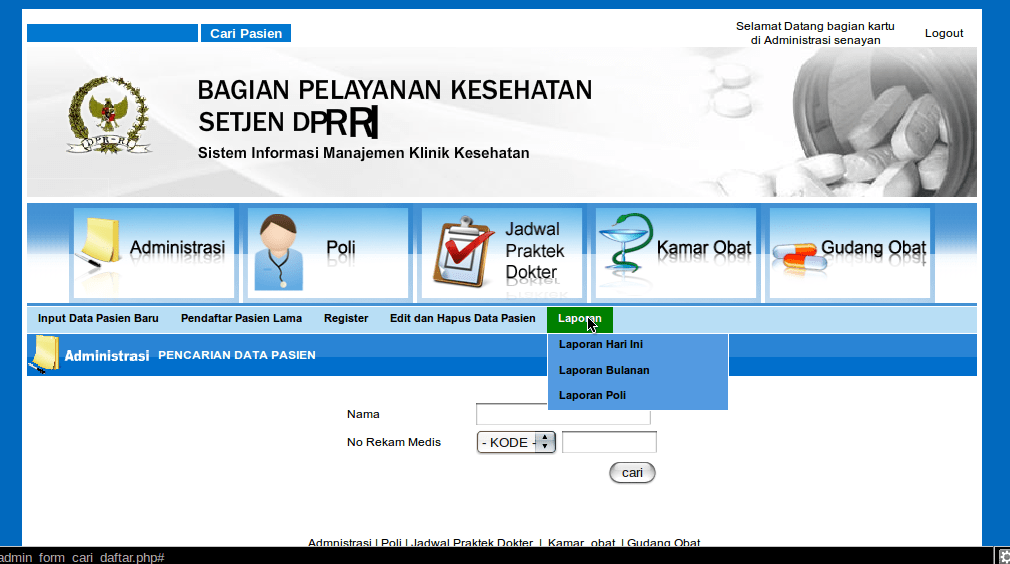Open Jadwal Praktek Dokter clipboard tile

[502, 253]
